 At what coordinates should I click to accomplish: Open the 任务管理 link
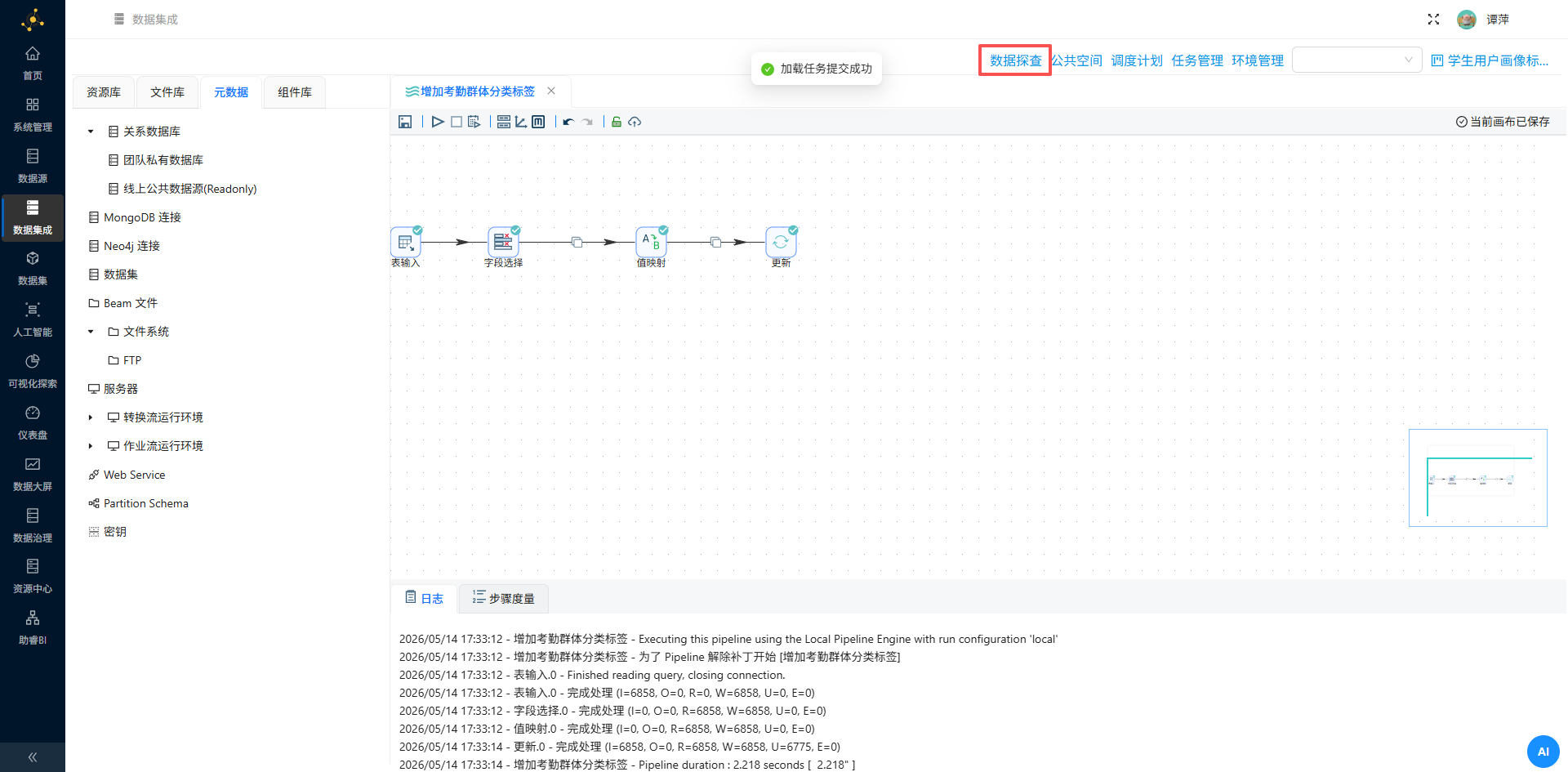[1197, 60]
